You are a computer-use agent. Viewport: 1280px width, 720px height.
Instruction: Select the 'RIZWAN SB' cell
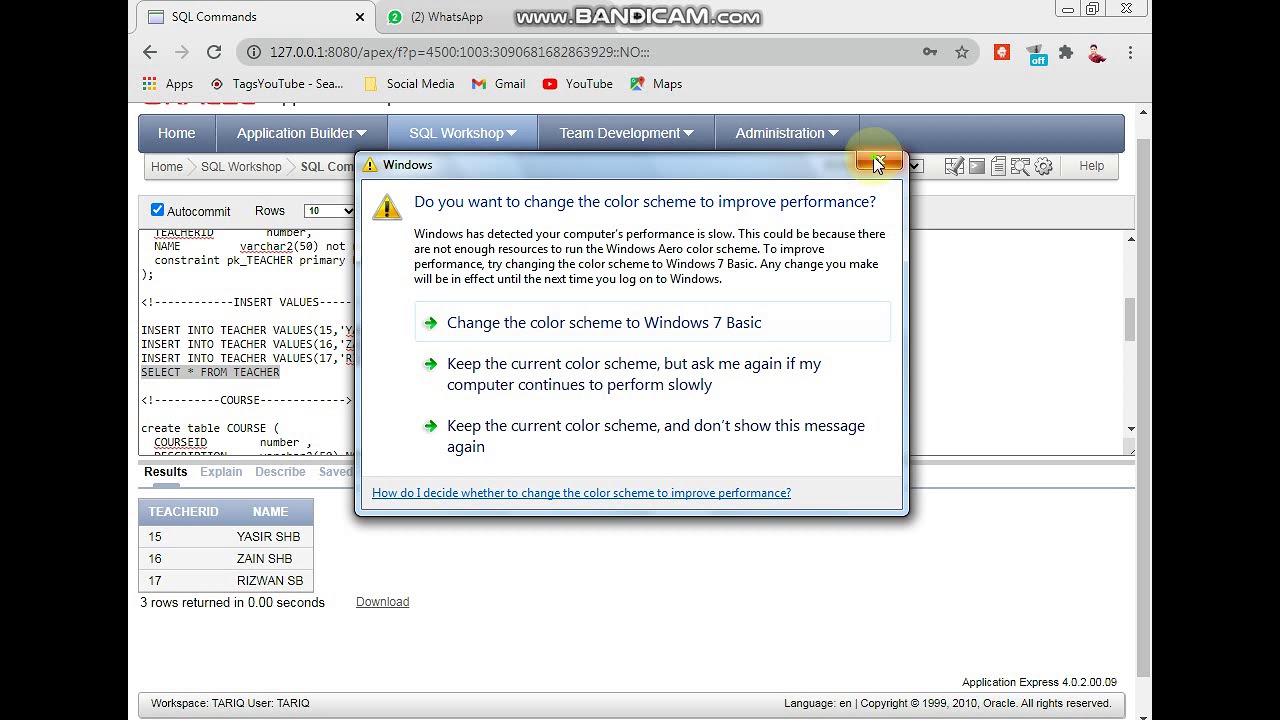pyautogui.click(x=269, y=581)
